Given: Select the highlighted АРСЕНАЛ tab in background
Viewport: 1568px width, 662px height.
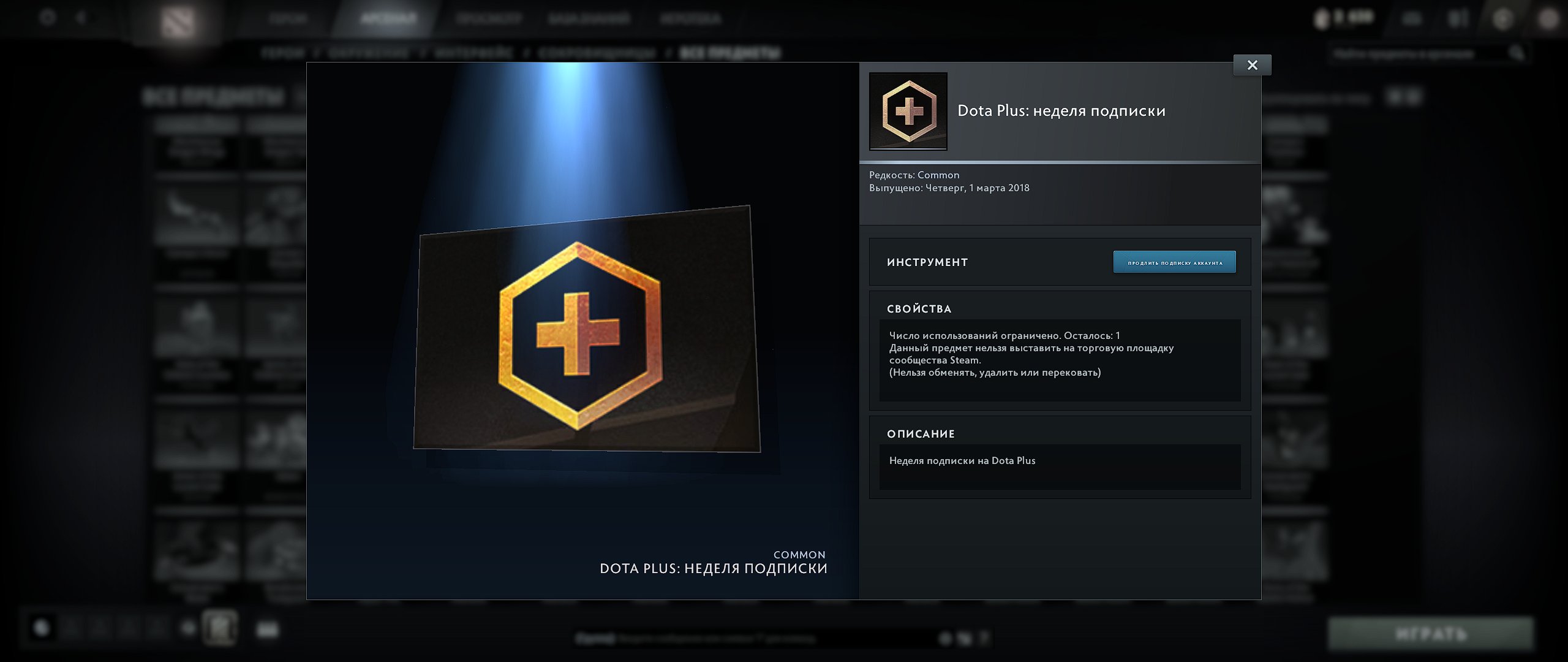Looking at the screenshot, I should click(x=388, y=18).
